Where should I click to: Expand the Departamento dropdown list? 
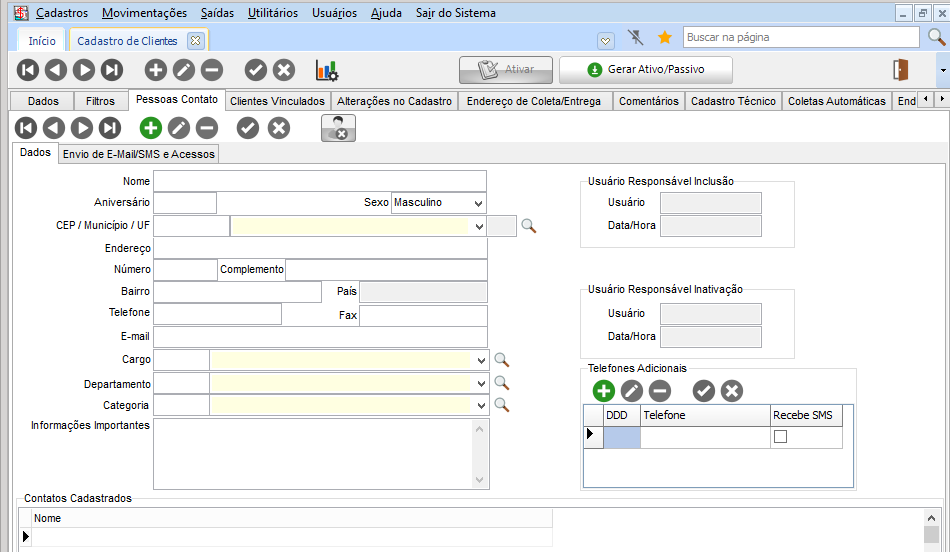478,384
